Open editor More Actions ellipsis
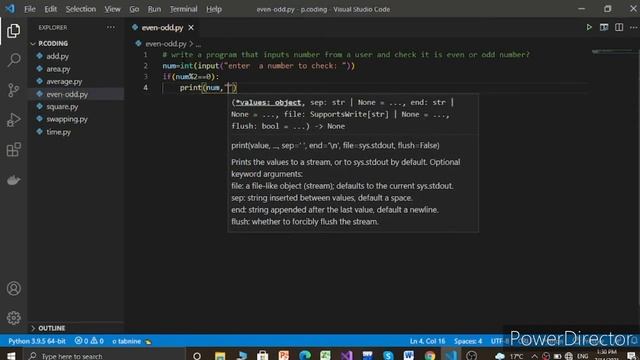This screenshot has height=360, width=640. (633, 27)
